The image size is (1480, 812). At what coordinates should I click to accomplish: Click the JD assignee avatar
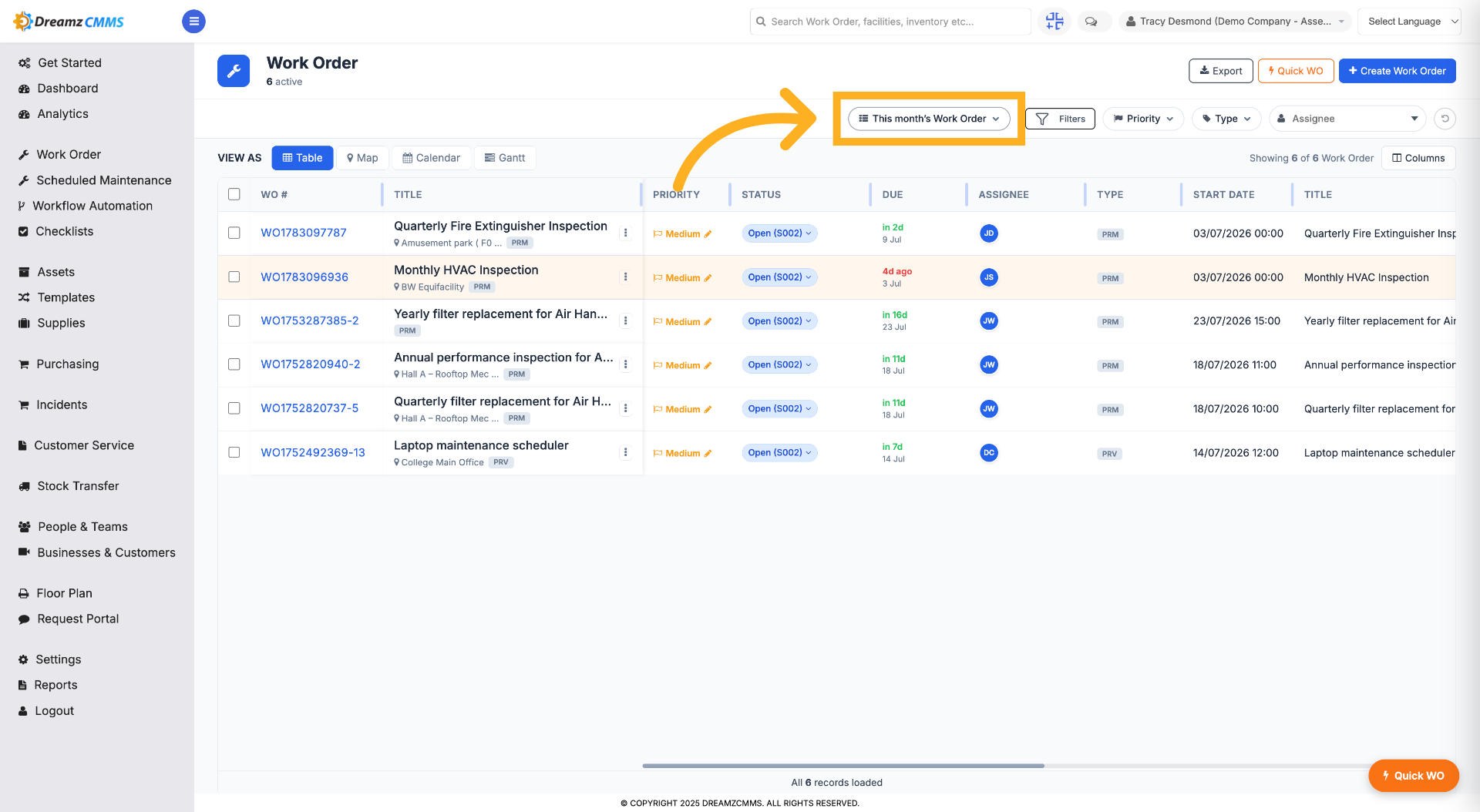pyautogui.click(x=989, y=233)
